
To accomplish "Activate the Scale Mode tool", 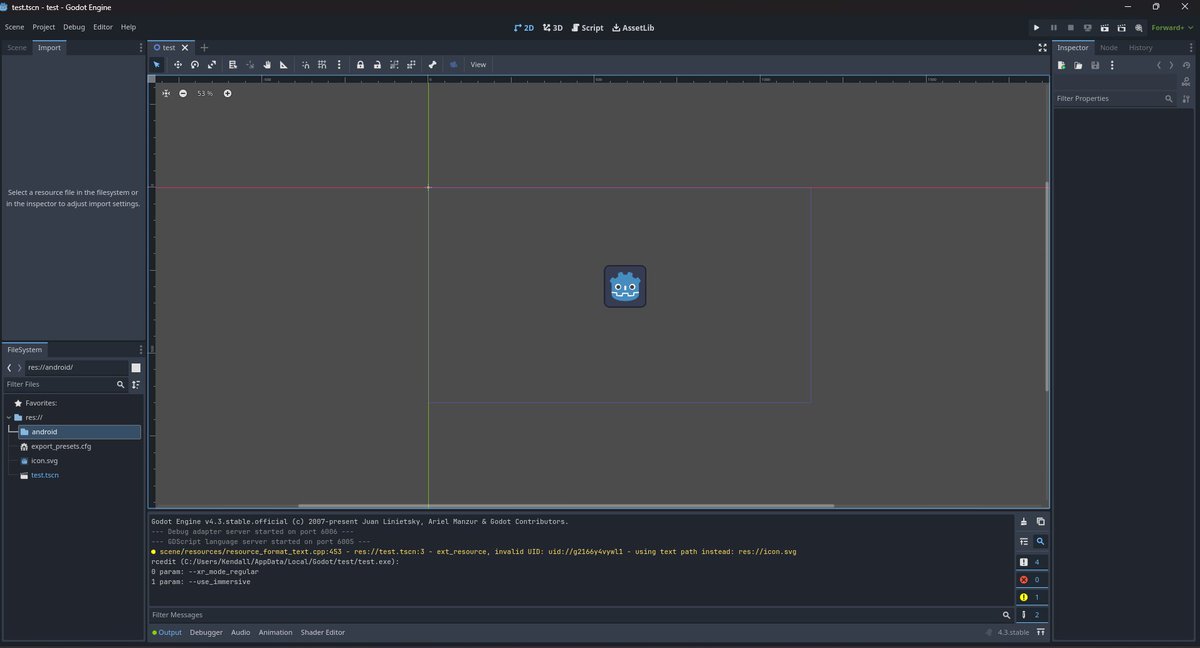I will [212, 64].
